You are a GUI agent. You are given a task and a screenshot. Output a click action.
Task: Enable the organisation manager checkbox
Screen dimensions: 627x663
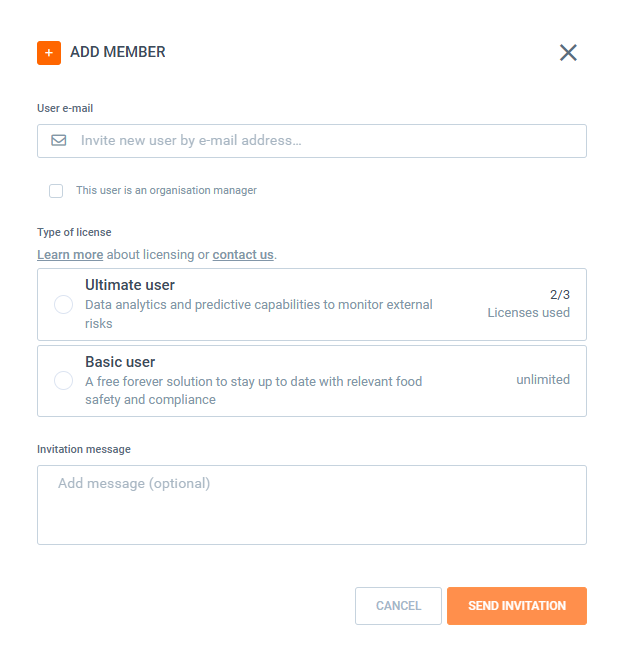[56, 191]
